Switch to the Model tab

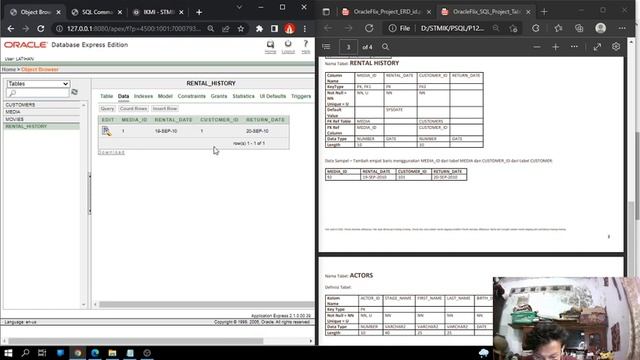(x=165, y=96)
